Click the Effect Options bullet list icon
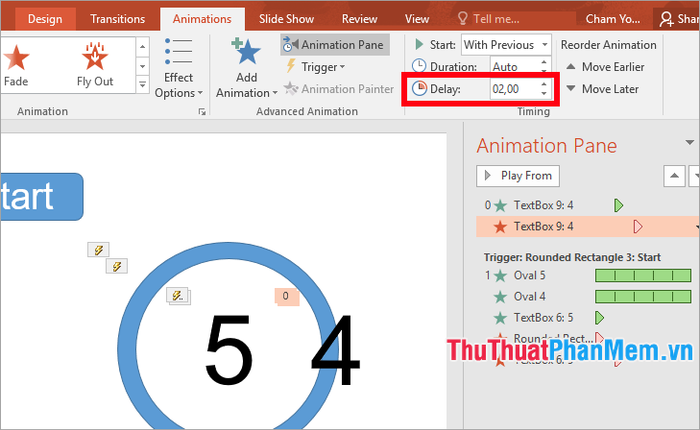Viewport: 700px width, 430px height. click(x=179, y=52)
